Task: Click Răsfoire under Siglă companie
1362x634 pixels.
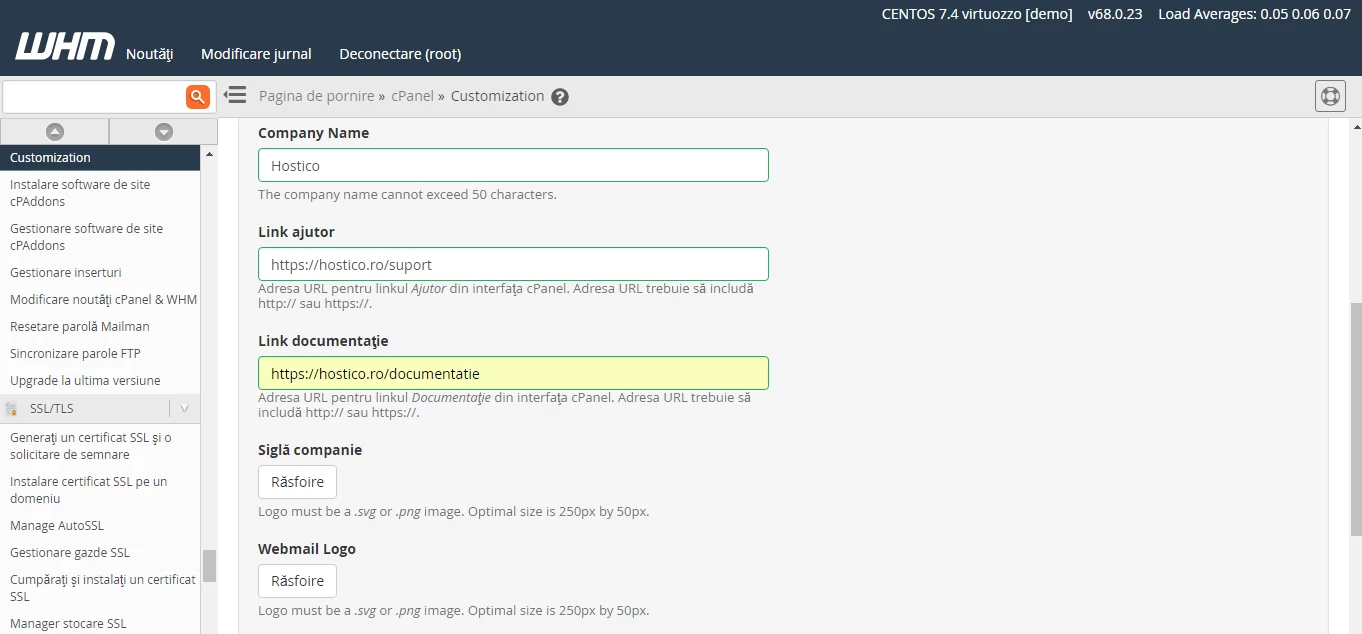Action: (x=297, y=481)
